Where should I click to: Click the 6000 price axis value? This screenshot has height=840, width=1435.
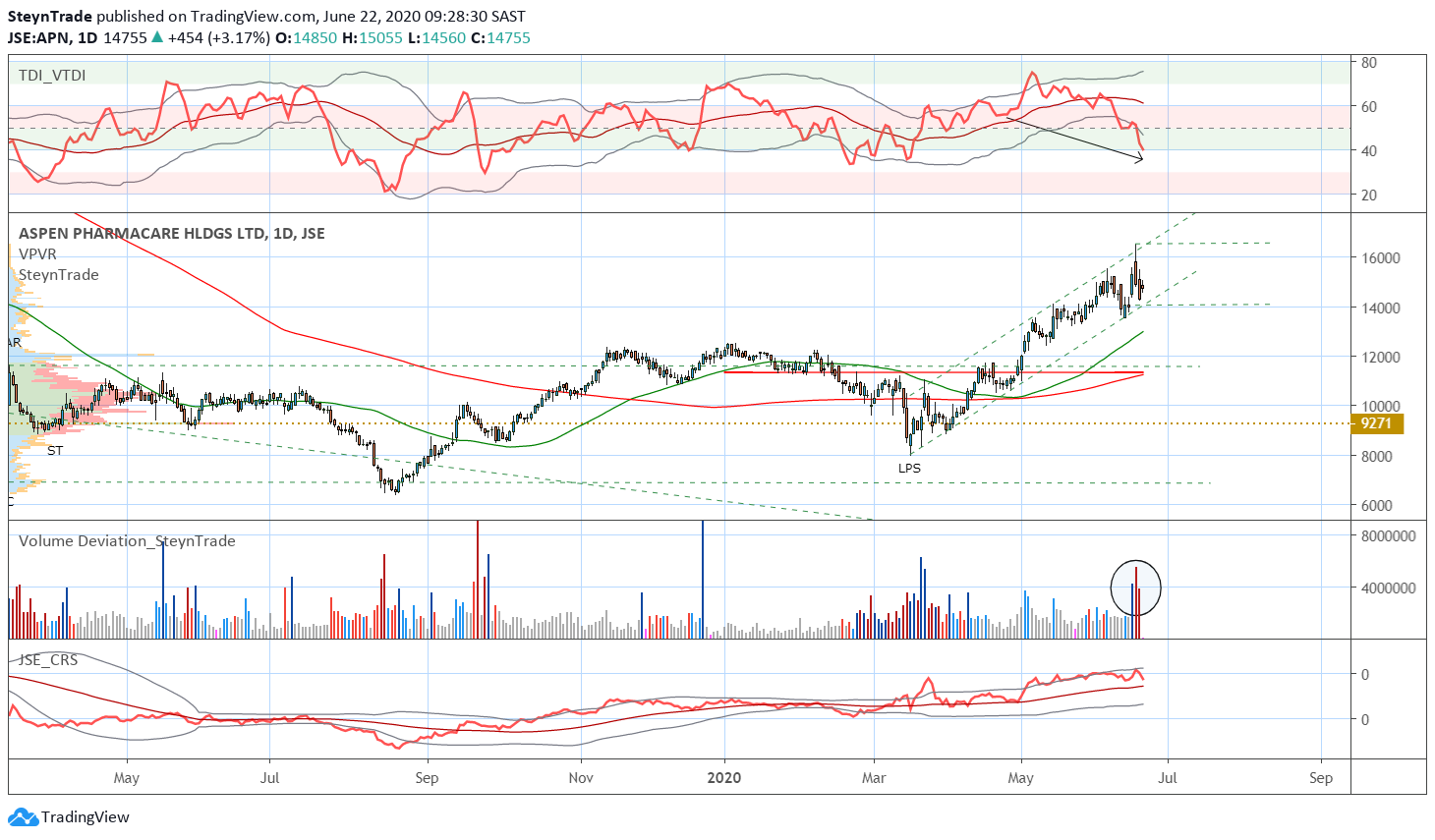click(1377, 506)
